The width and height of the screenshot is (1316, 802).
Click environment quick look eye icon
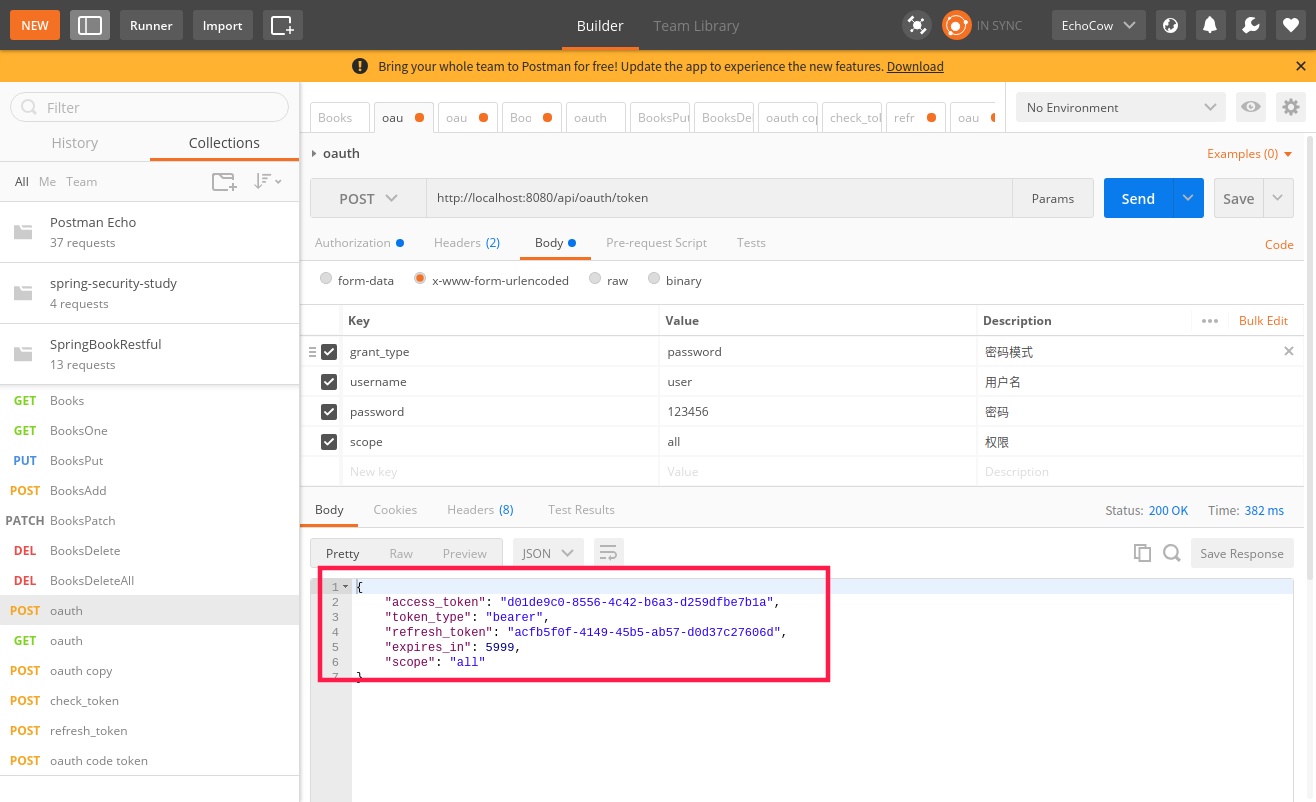coord(1250,107)
